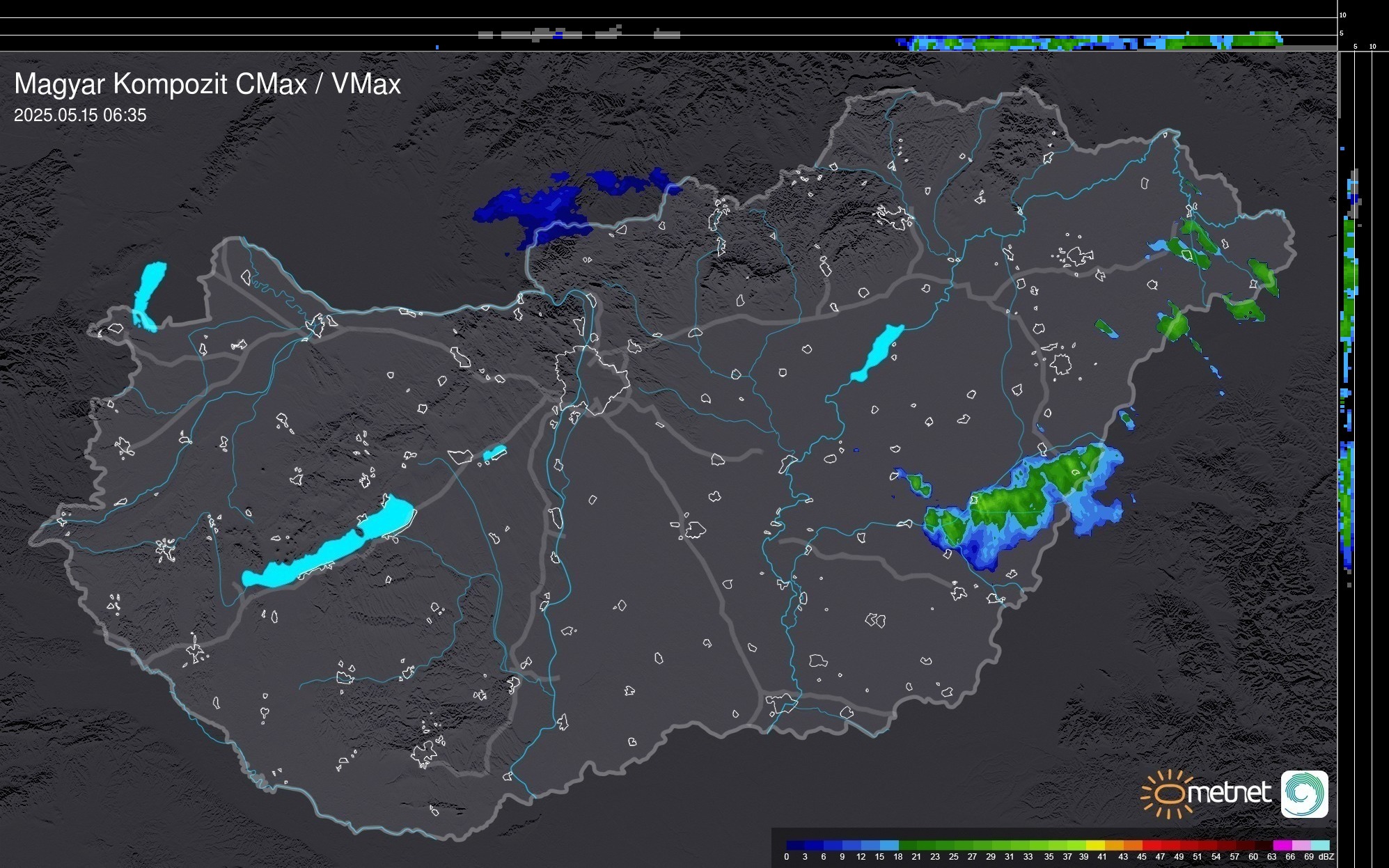Click the dBZ unit label in legend
Image resolution: width=1389 pixels, height=868 pixels.
point(1326,857)
